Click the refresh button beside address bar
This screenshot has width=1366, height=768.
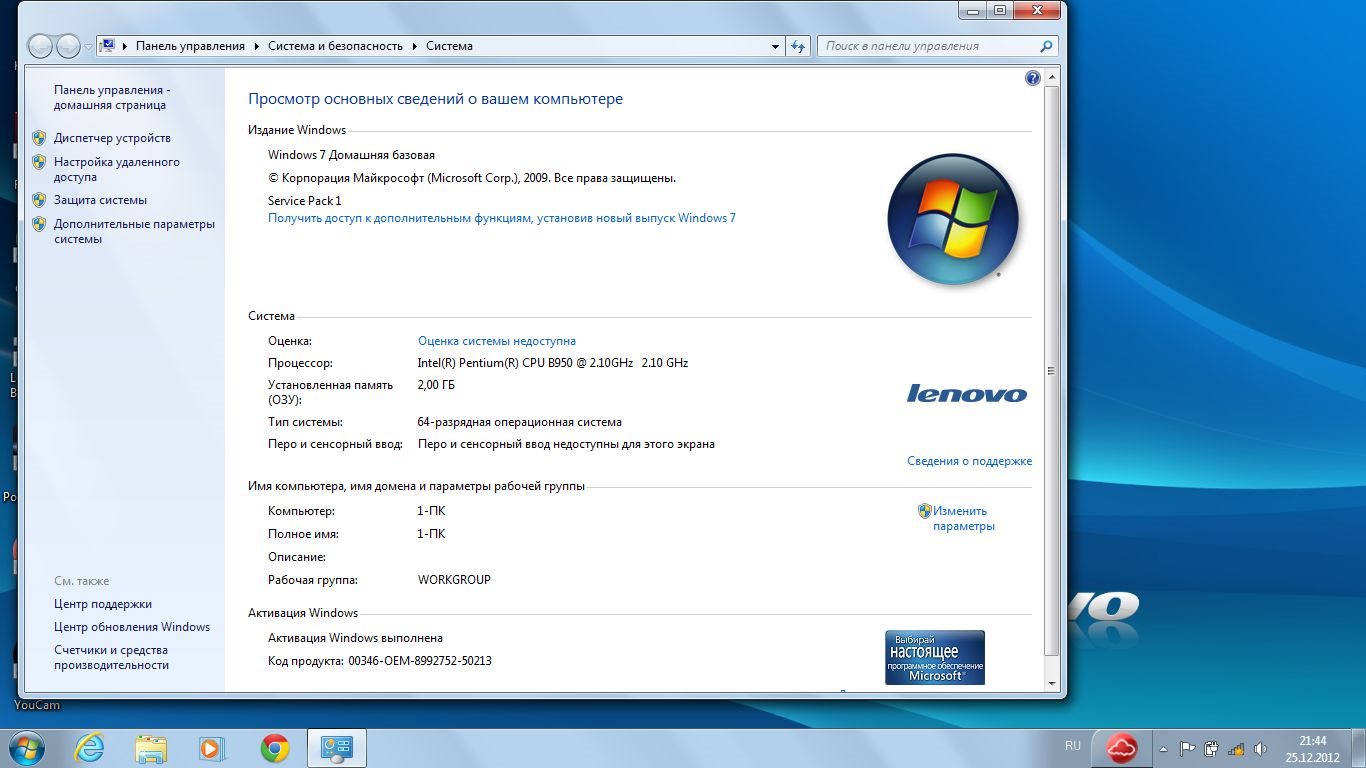click(x=798, y=46)
